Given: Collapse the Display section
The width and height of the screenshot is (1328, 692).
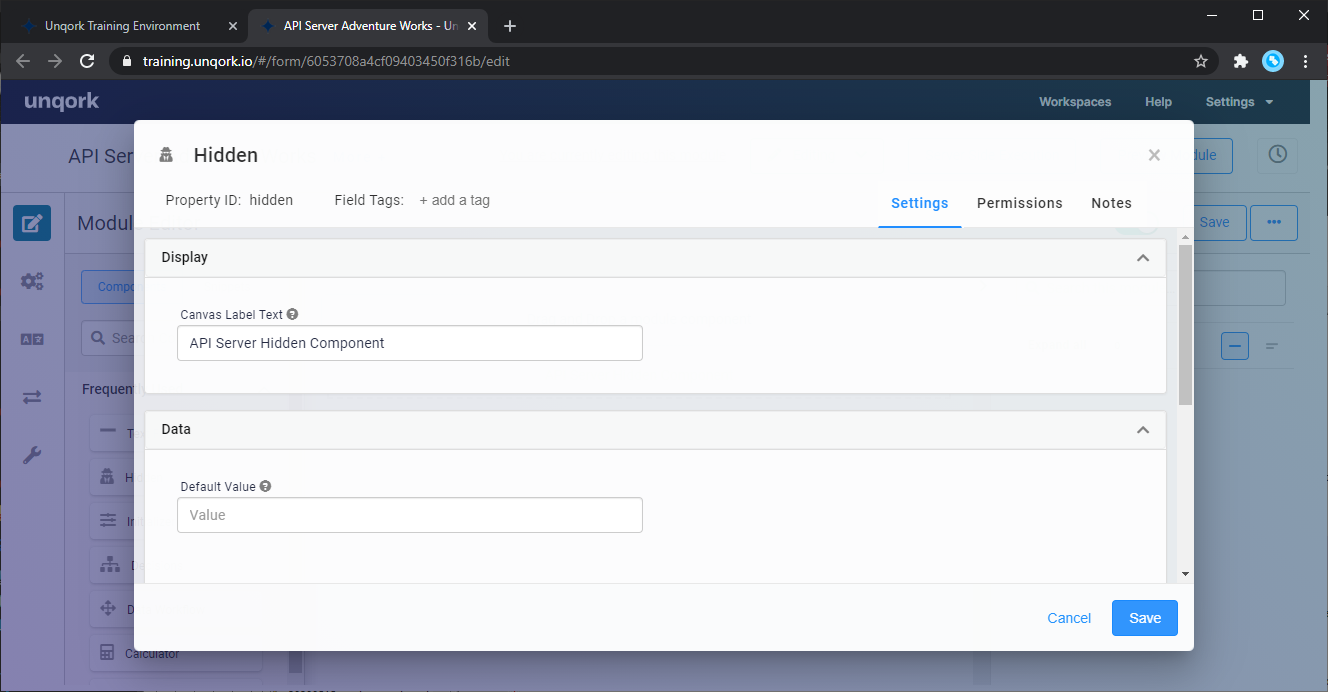Looking at the screenshot, I should pos(1143,258).
